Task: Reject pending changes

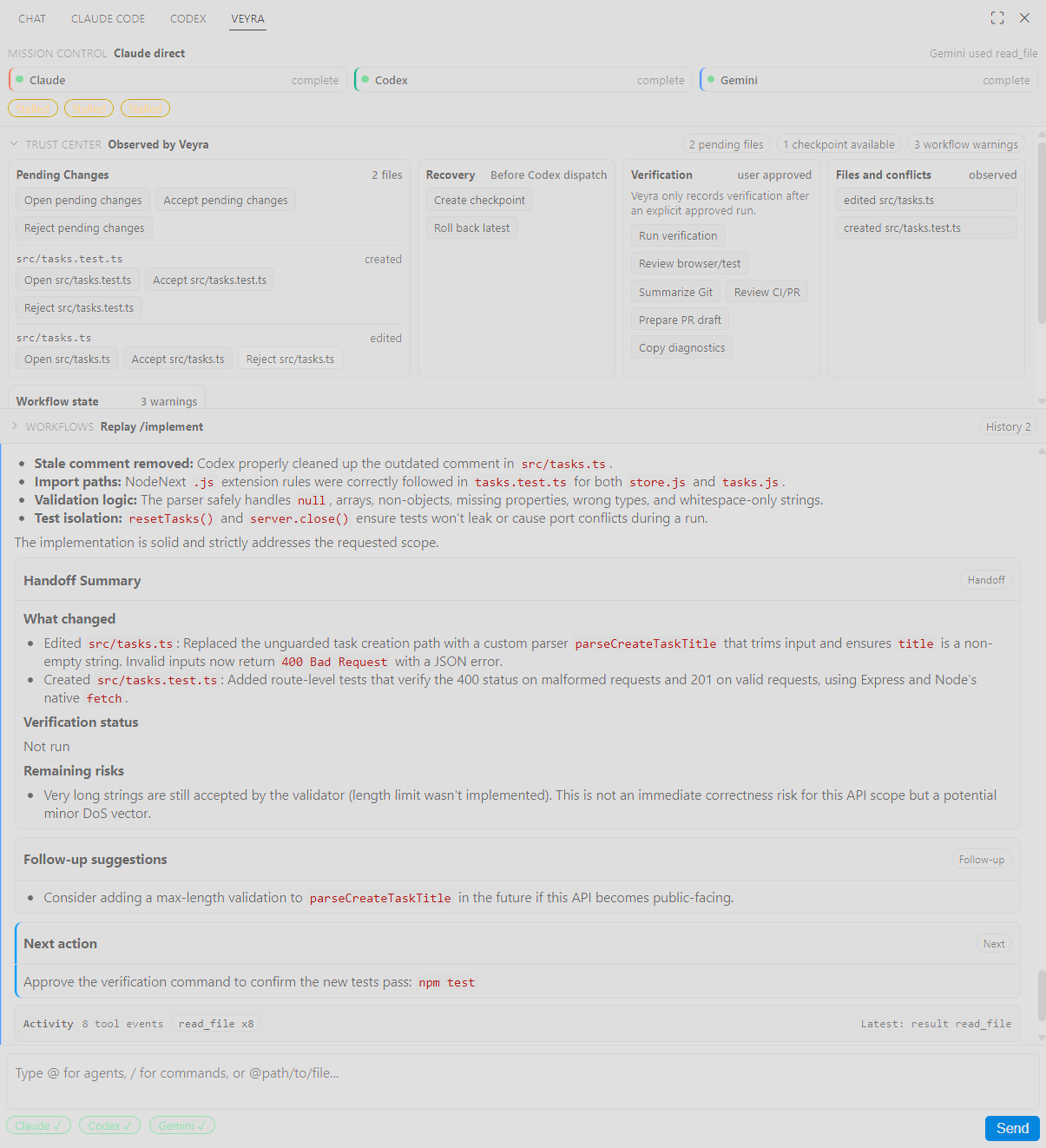Action: pyautogui.click(x=84, y=228)
